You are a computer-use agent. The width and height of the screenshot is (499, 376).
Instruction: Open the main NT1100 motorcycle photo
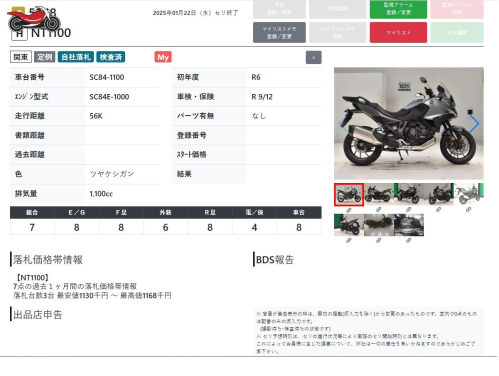pyautogui.click(x=409, y=123)
